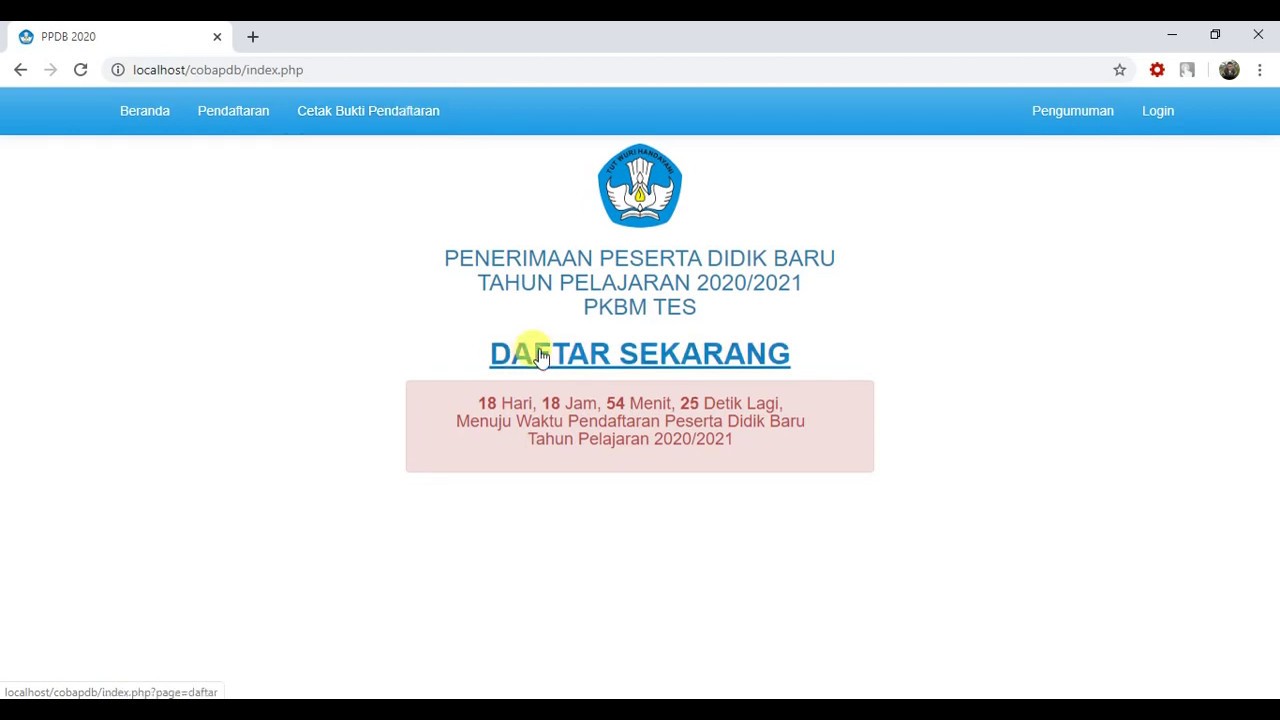The image size is (1280, 720).
Task: Click the countdown text starting with 18 Hari
Action: pos(630,403)
